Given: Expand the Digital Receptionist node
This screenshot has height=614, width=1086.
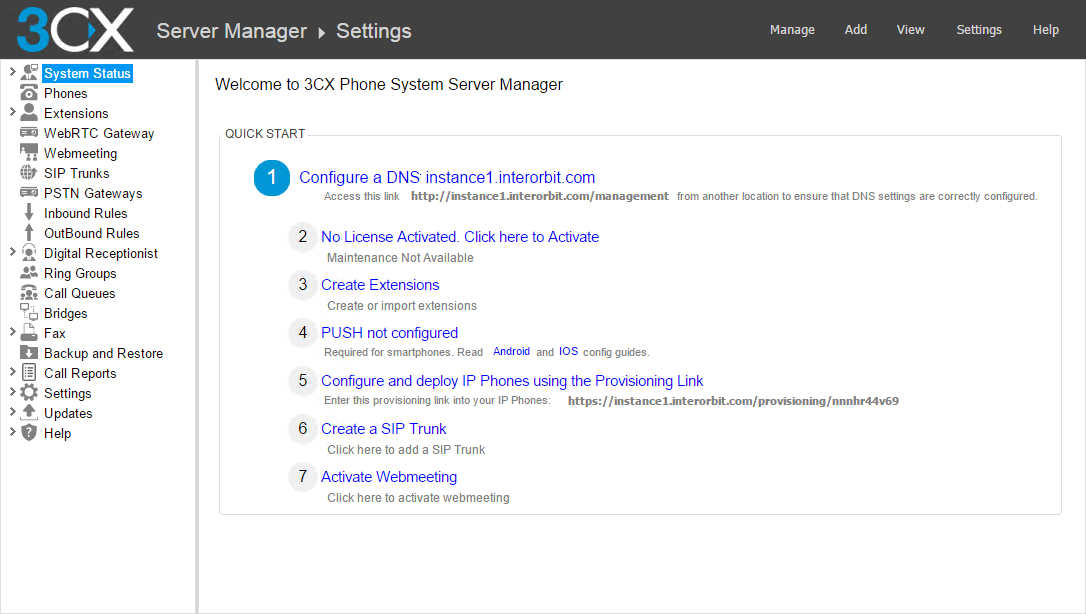Looking at the screenshot, I should tap(12, 252).
